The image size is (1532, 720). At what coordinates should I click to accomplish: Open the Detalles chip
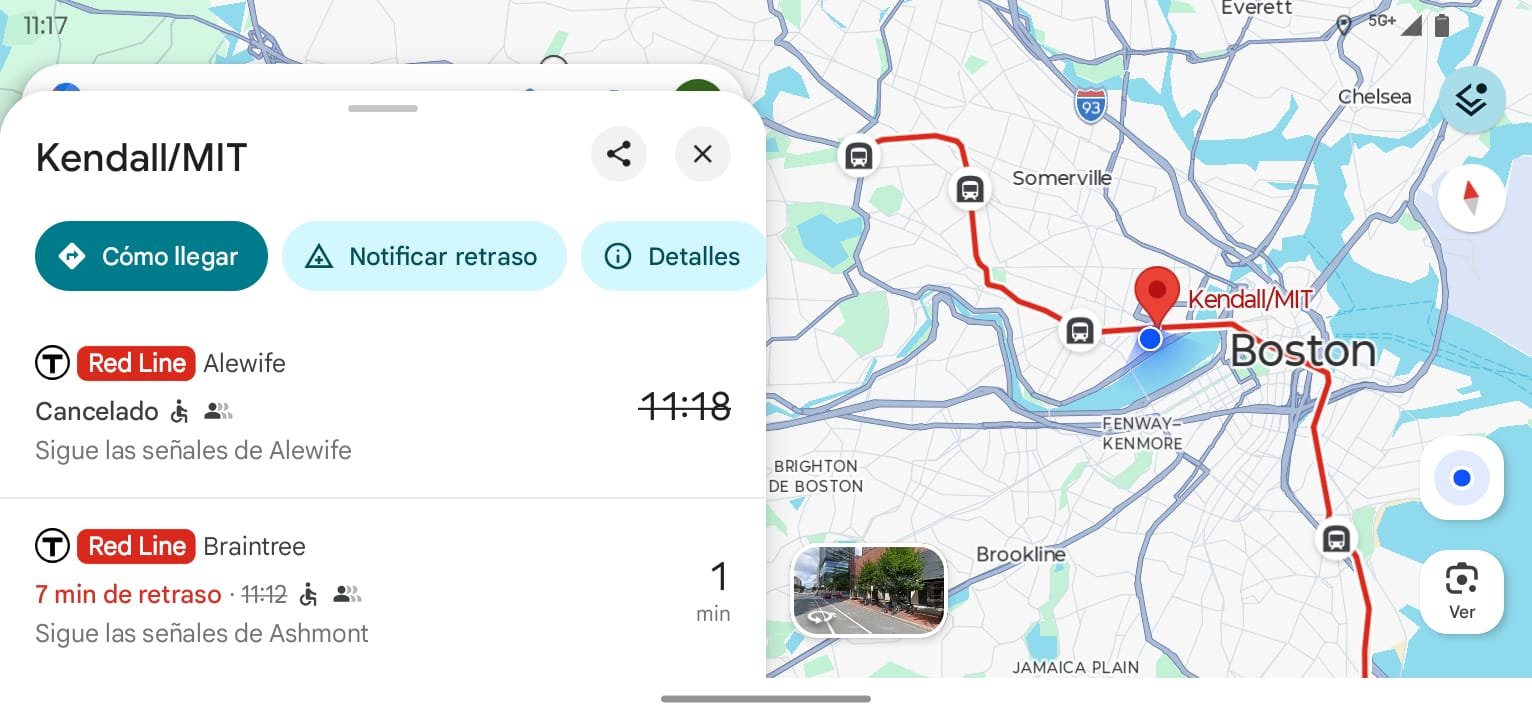click(674, 256)
